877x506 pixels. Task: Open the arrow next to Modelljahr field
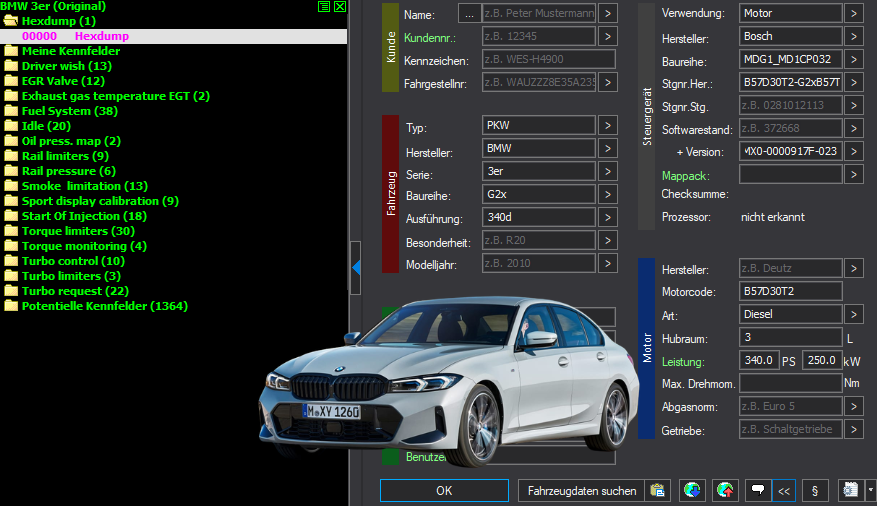(608, 263)
